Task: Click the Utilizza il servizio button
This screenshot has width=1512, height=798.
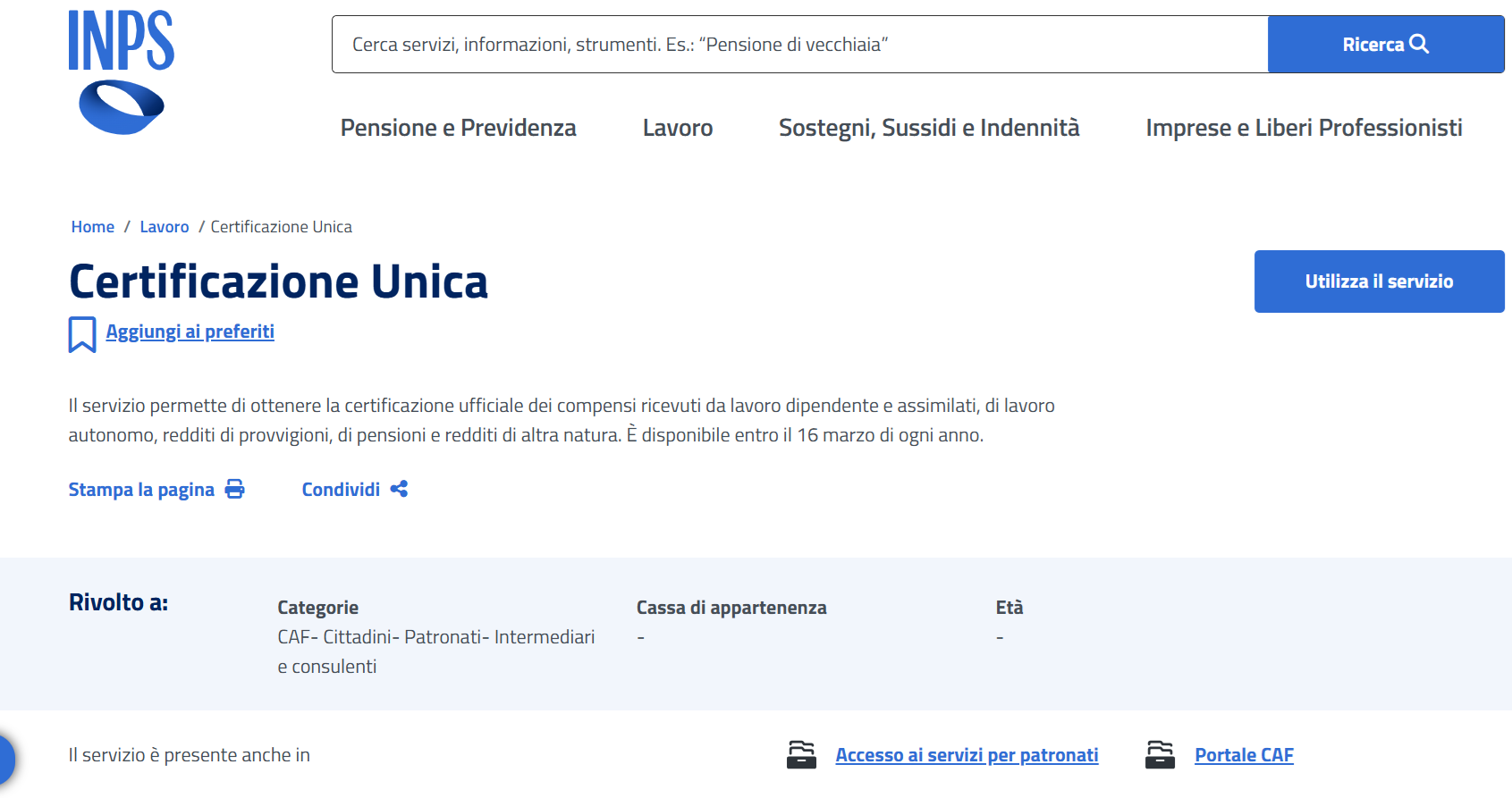Action: [x=1379, y=281]
